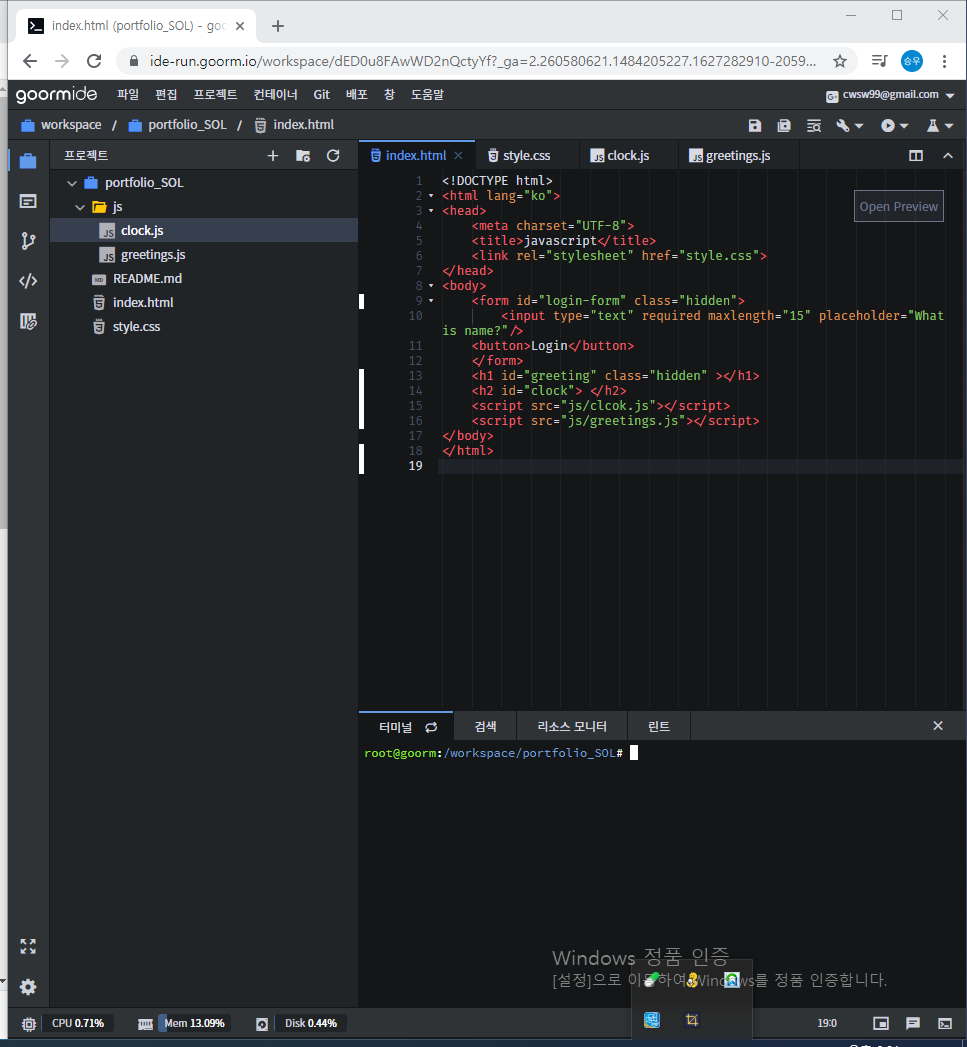This screenshot has height=1047, width=967.
Task: Switch to the 검색 panel tab
Action: (x=485, y=726)
